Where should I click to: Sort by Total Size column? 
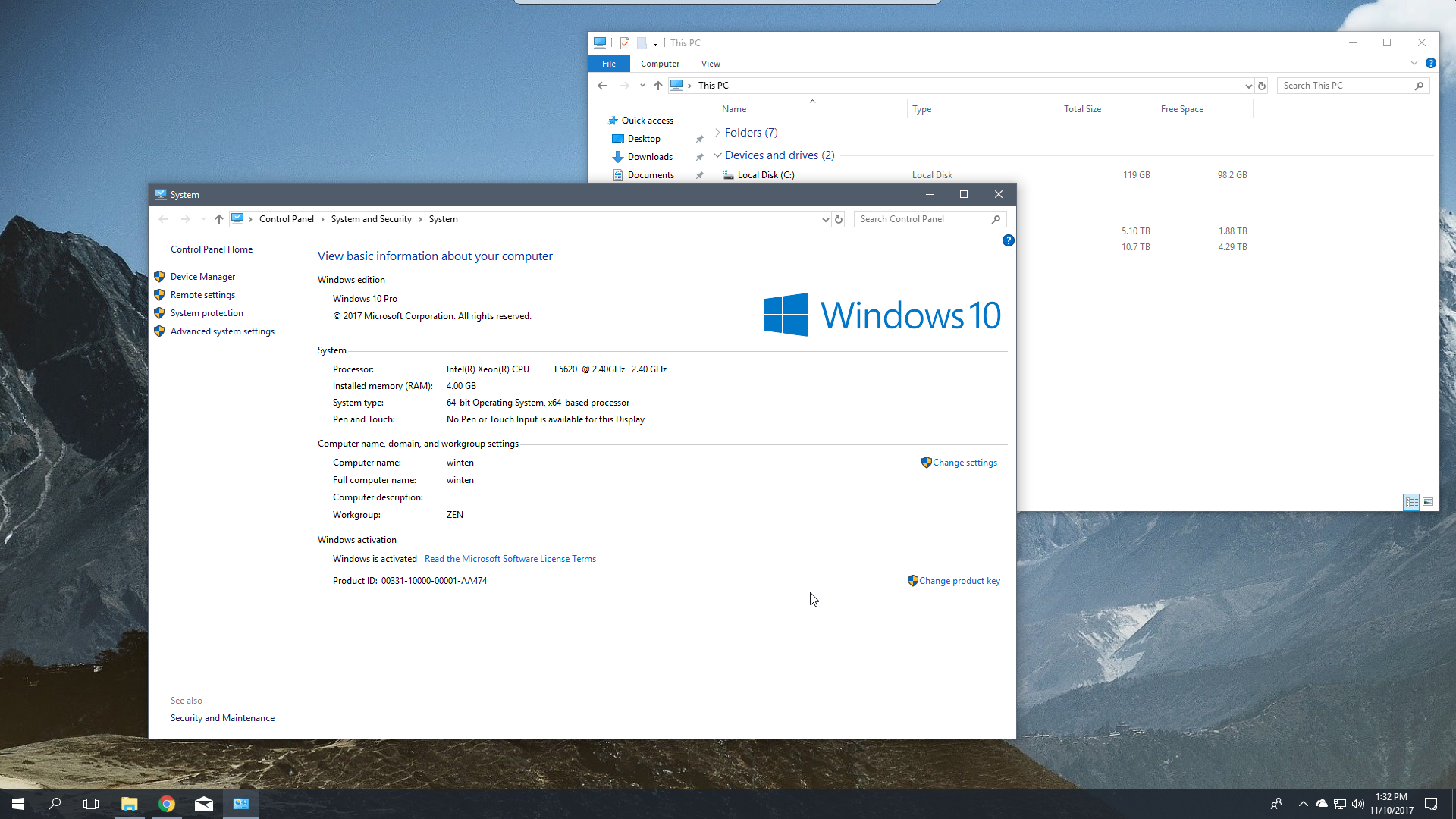(1082, 109)
